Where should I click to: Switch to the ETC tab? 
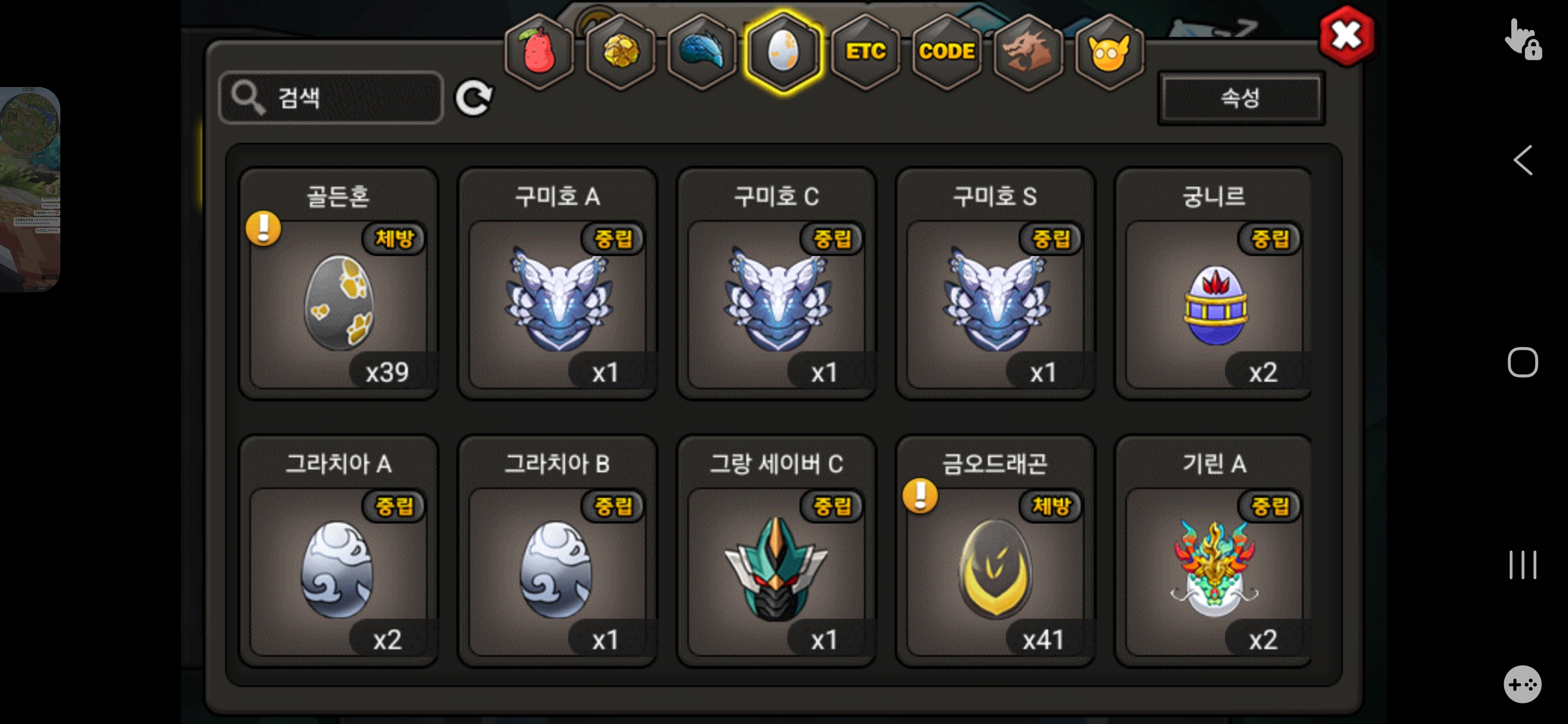pos(865,52)
